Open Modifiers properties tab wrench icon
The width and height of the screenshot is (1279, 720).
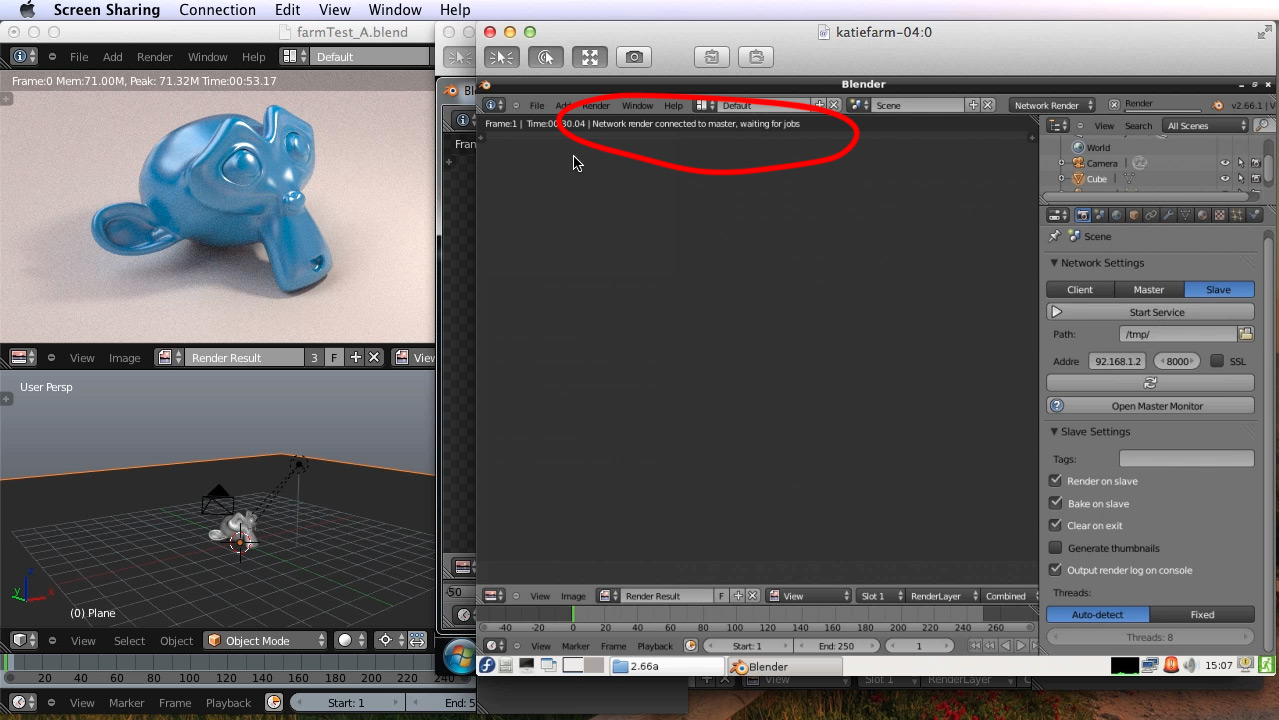[1168, 215]
